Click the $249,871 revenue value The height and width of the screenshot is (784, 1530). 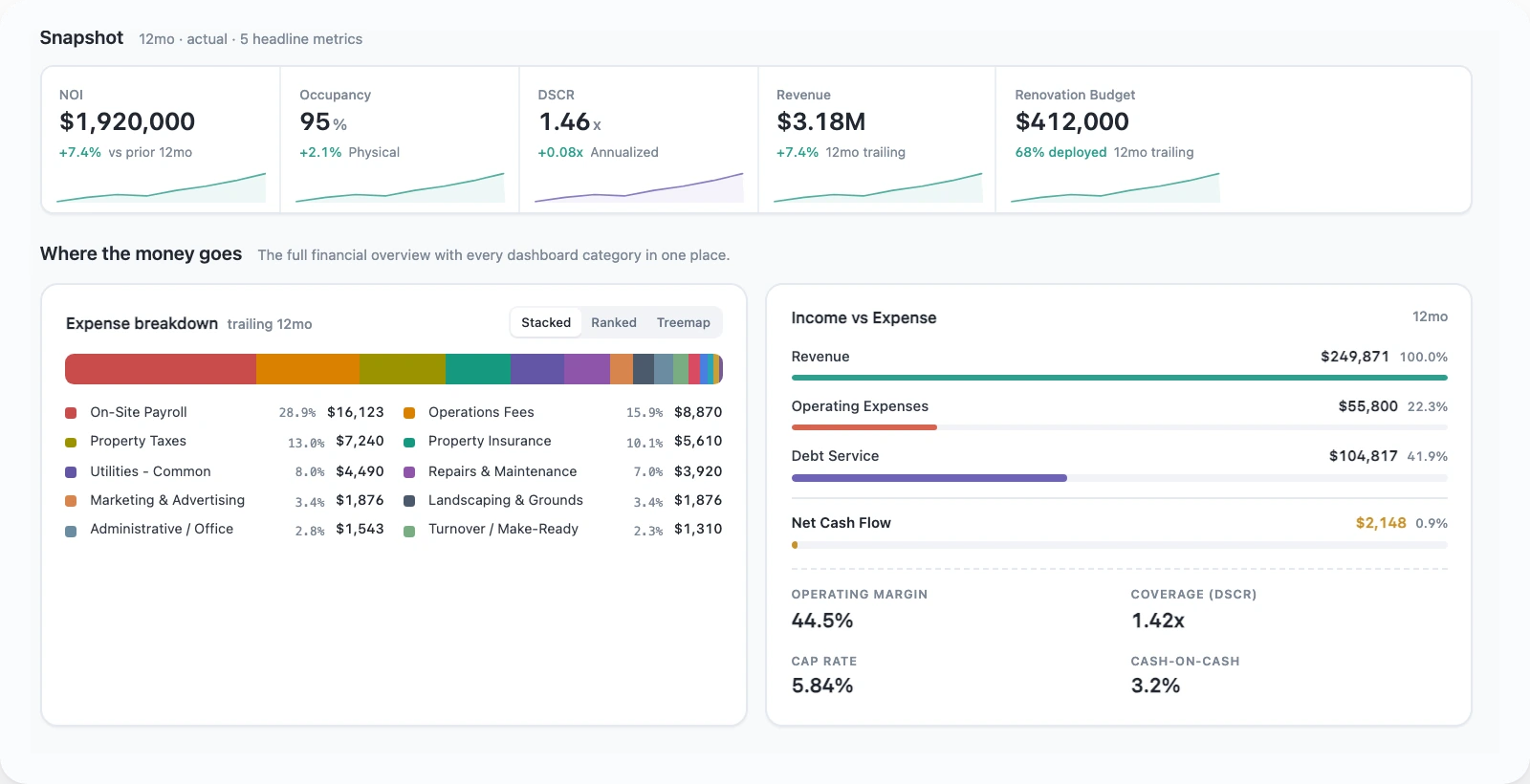point(1355,357)
